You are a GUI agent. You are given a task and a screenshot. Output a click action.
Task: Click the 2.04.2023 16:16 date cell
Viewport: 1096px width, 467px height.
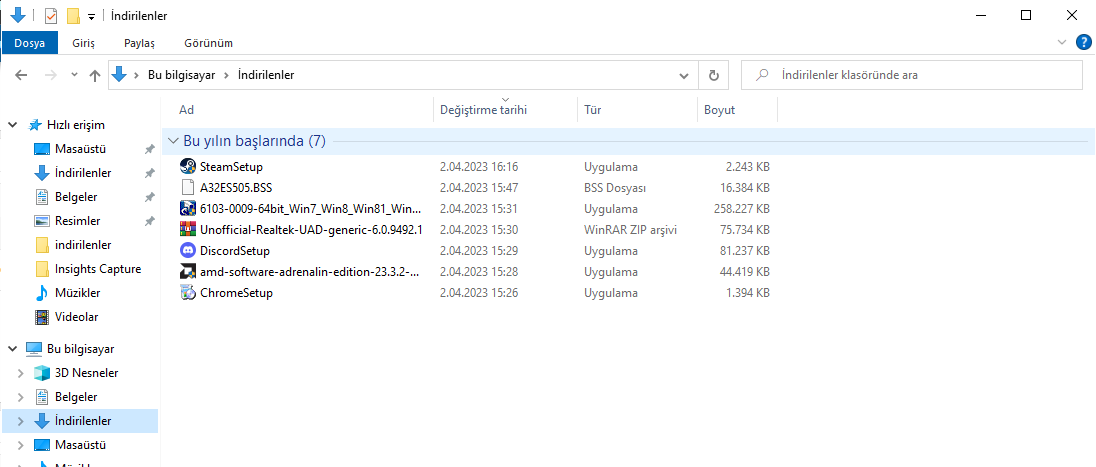click(479, 167)
